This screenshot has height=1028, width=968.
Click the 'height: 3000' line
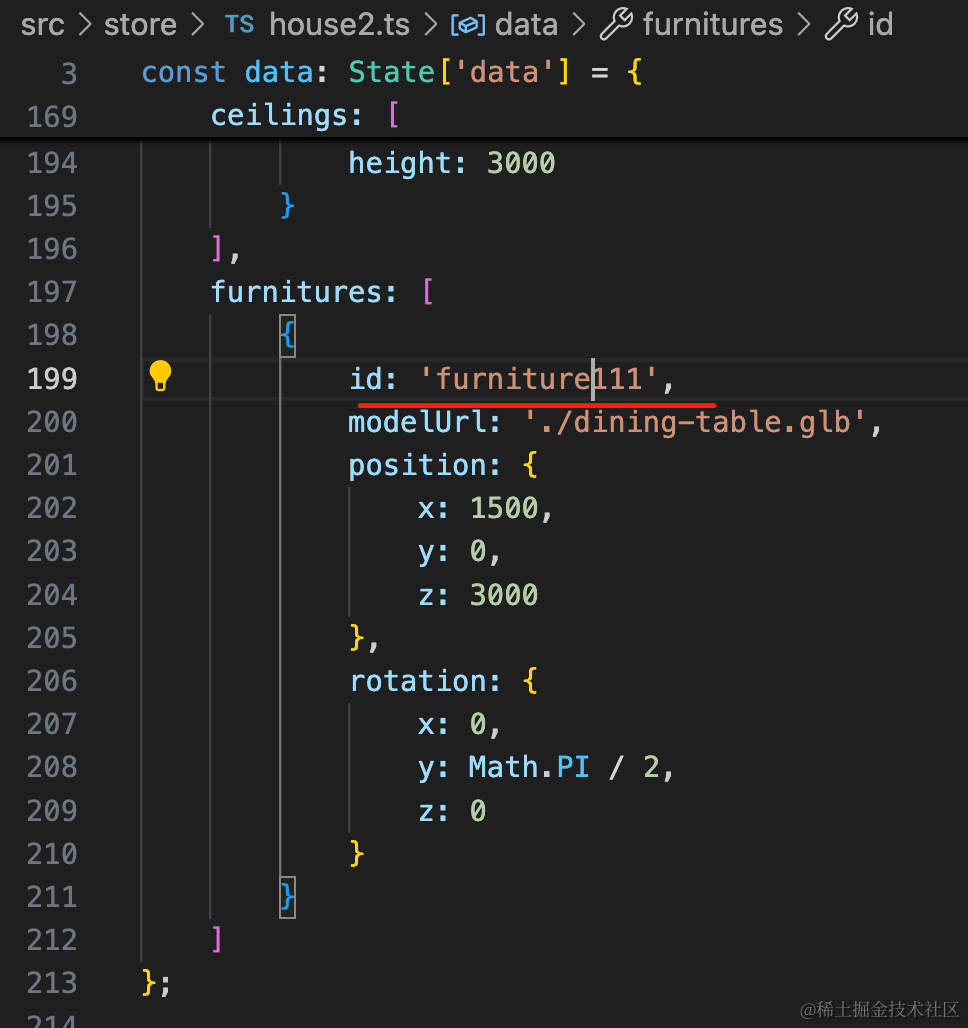point(451,163)
